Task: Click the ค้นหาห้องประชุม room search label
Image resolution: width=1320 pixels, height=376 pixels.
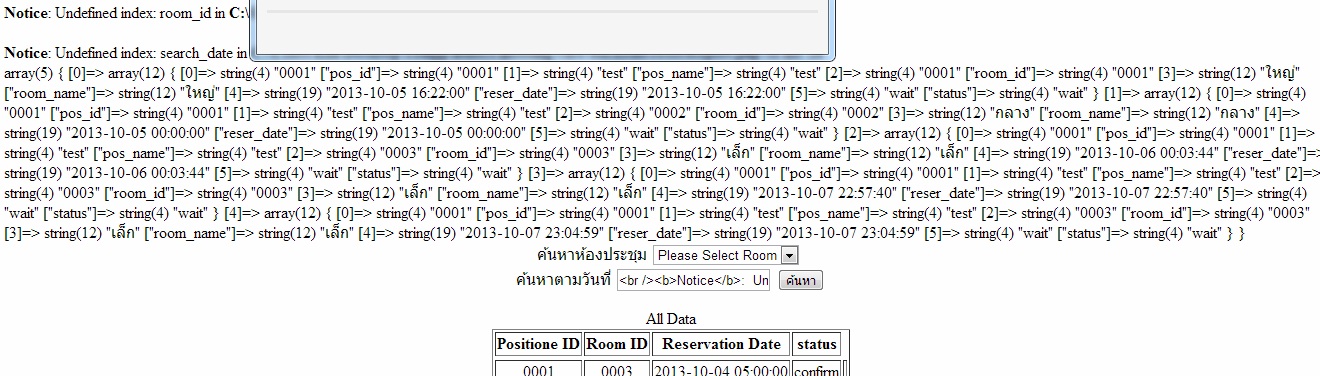Action: pos(593,256)
